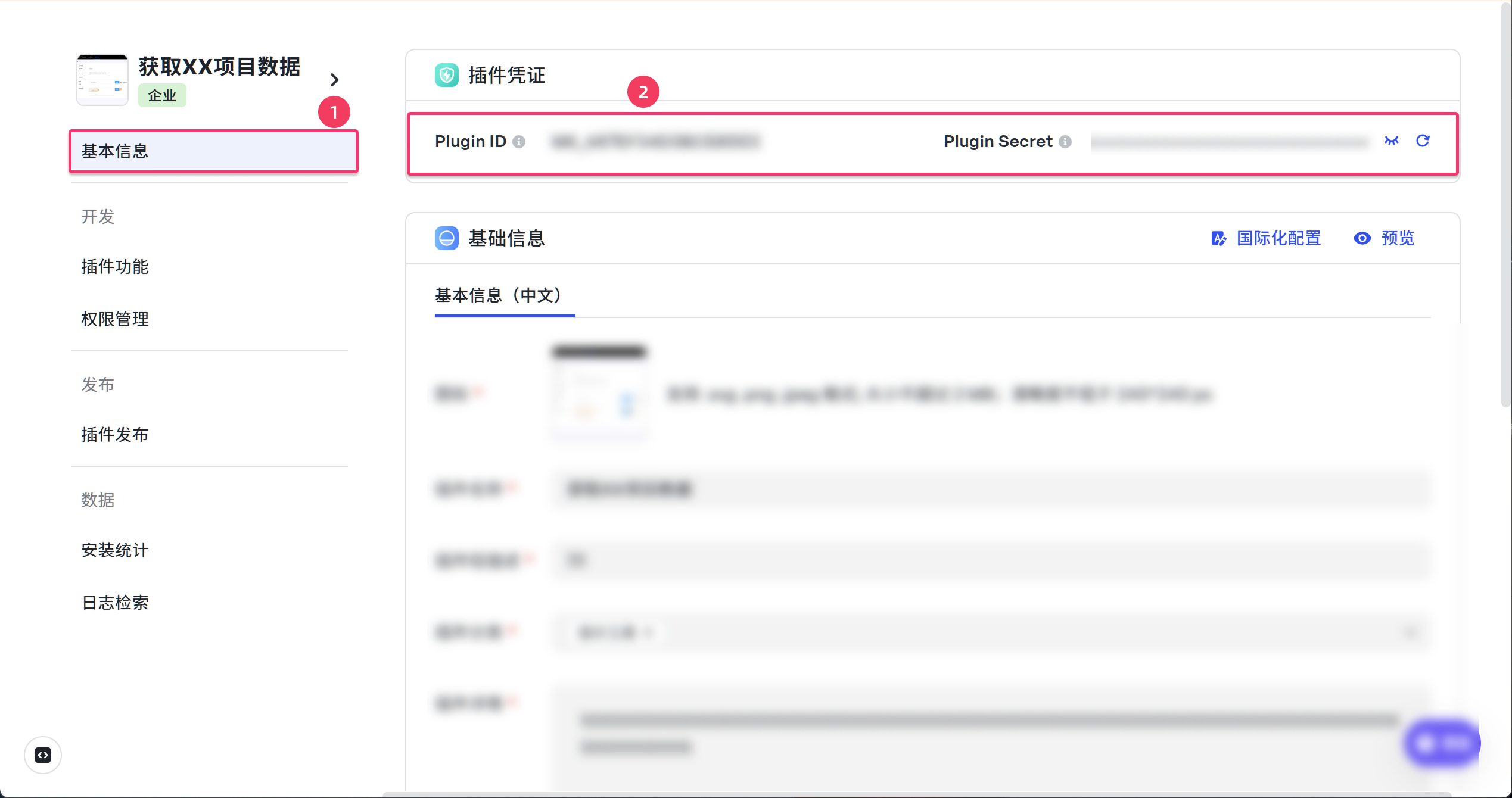1512x798 pixels.
Task: Open 插件发布 in the sidebar
Action: pos(115,435)
